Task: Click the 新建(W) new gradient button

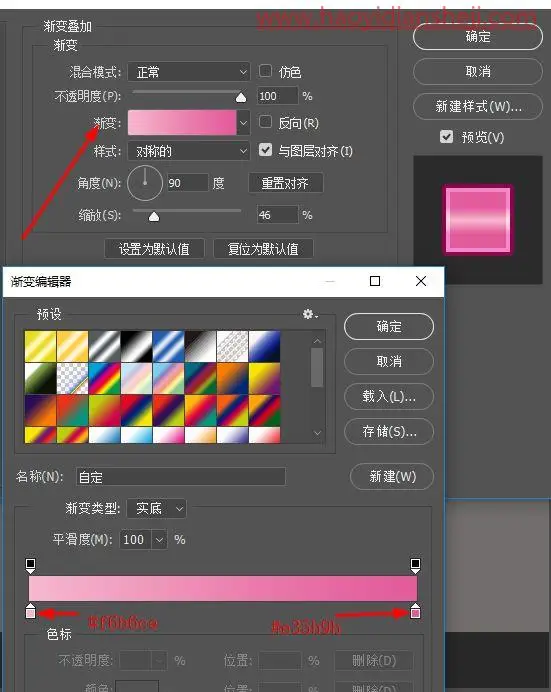Action: (392, 477)
